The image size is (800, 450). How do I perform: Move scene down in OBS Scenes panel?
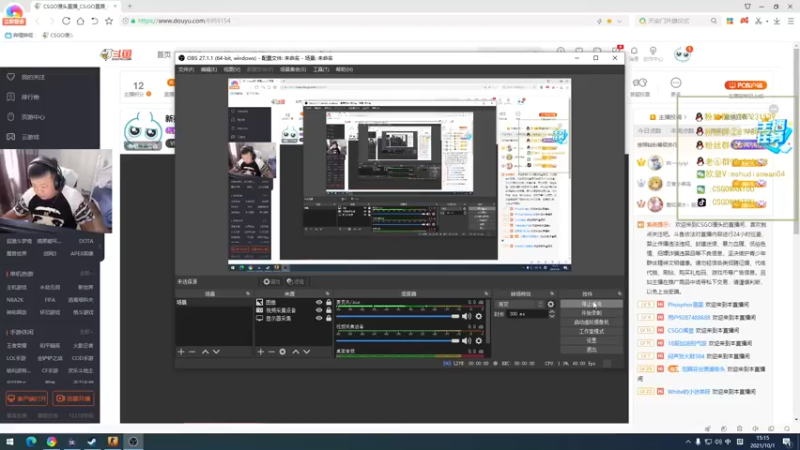[x=216, y=352]
